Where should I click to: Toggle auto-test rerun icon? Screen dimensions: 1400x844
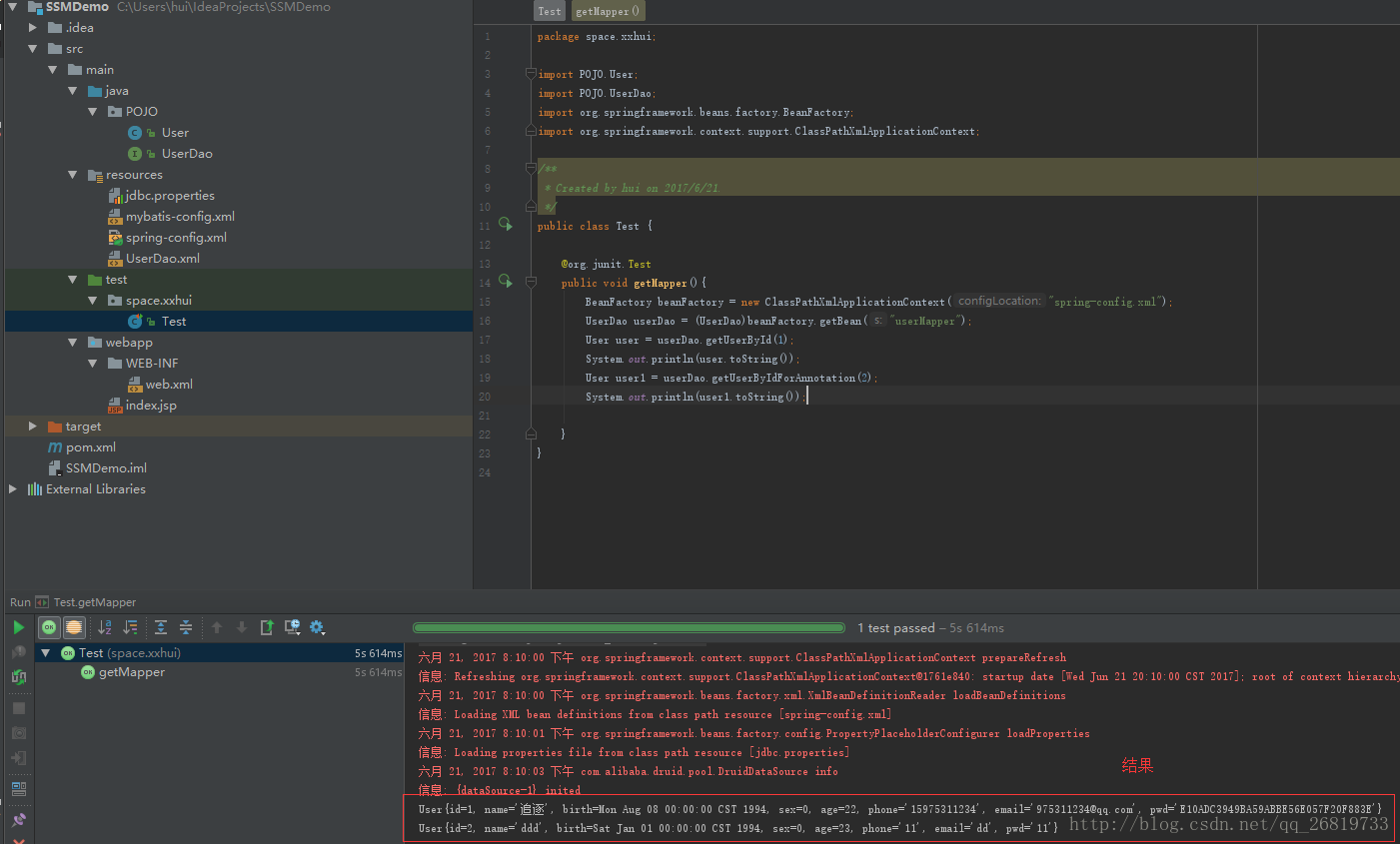coord(18,677)
